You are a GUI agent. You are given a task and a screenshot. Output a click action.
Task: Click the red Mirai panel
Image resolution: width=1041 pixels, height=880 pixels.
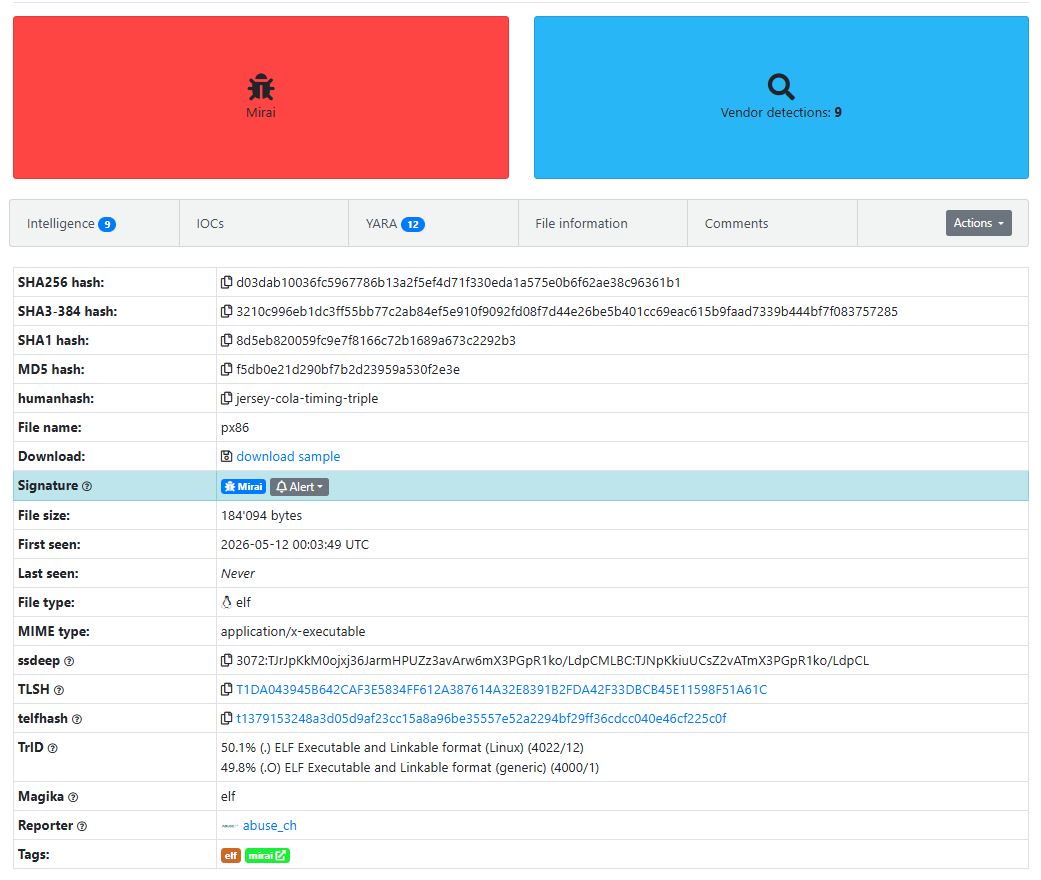[261, 98]
